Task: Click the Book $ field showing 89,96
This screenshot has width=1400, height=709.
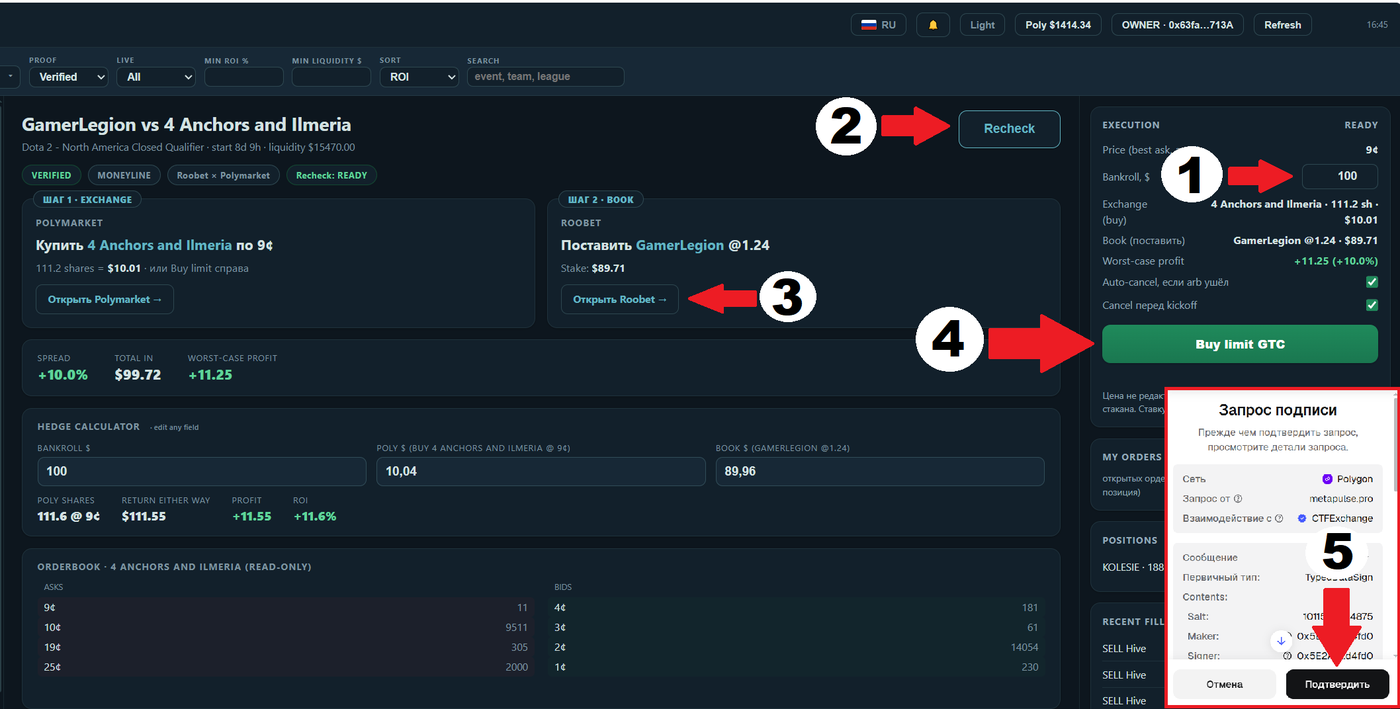Action: [880, 471]
